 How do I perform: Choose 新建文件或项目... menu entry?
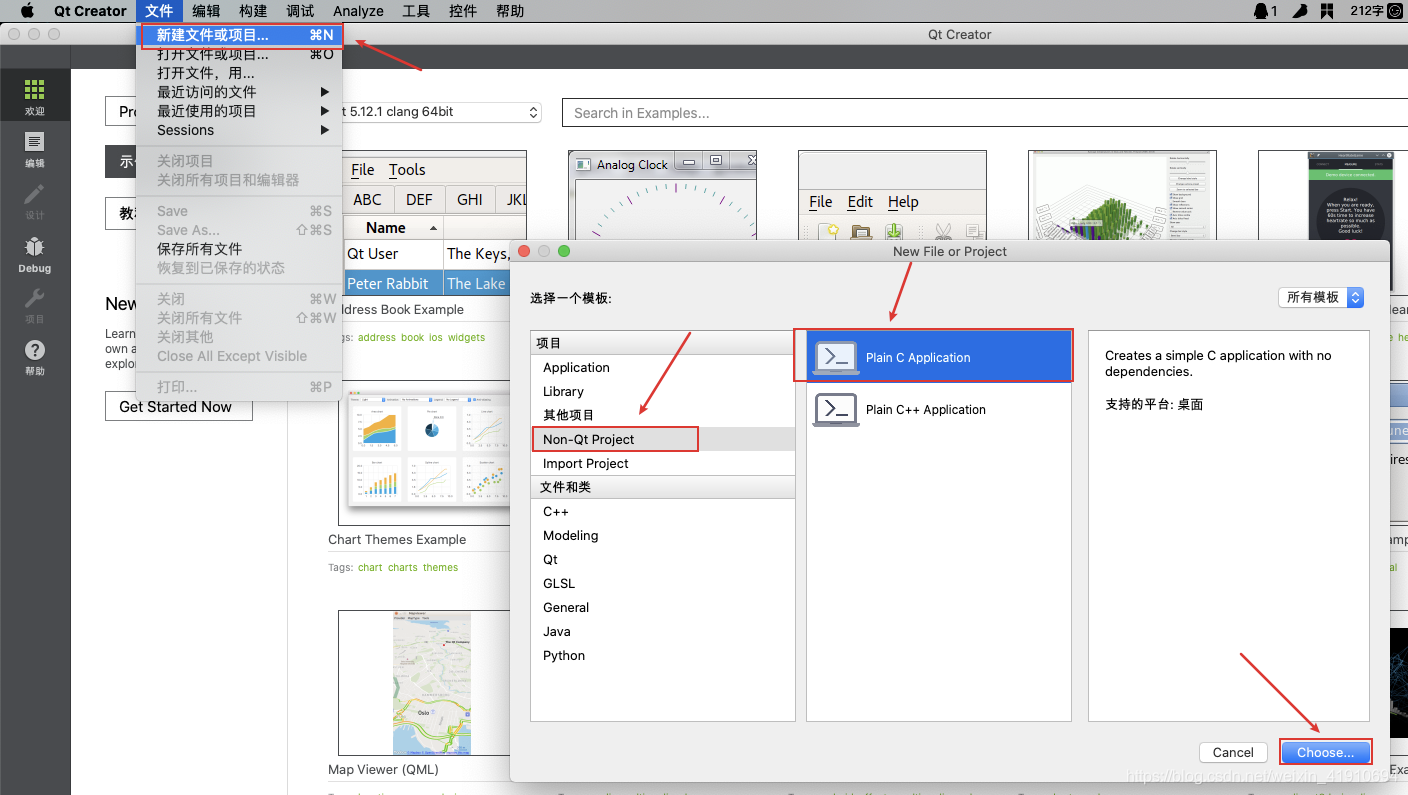(240, 35)
